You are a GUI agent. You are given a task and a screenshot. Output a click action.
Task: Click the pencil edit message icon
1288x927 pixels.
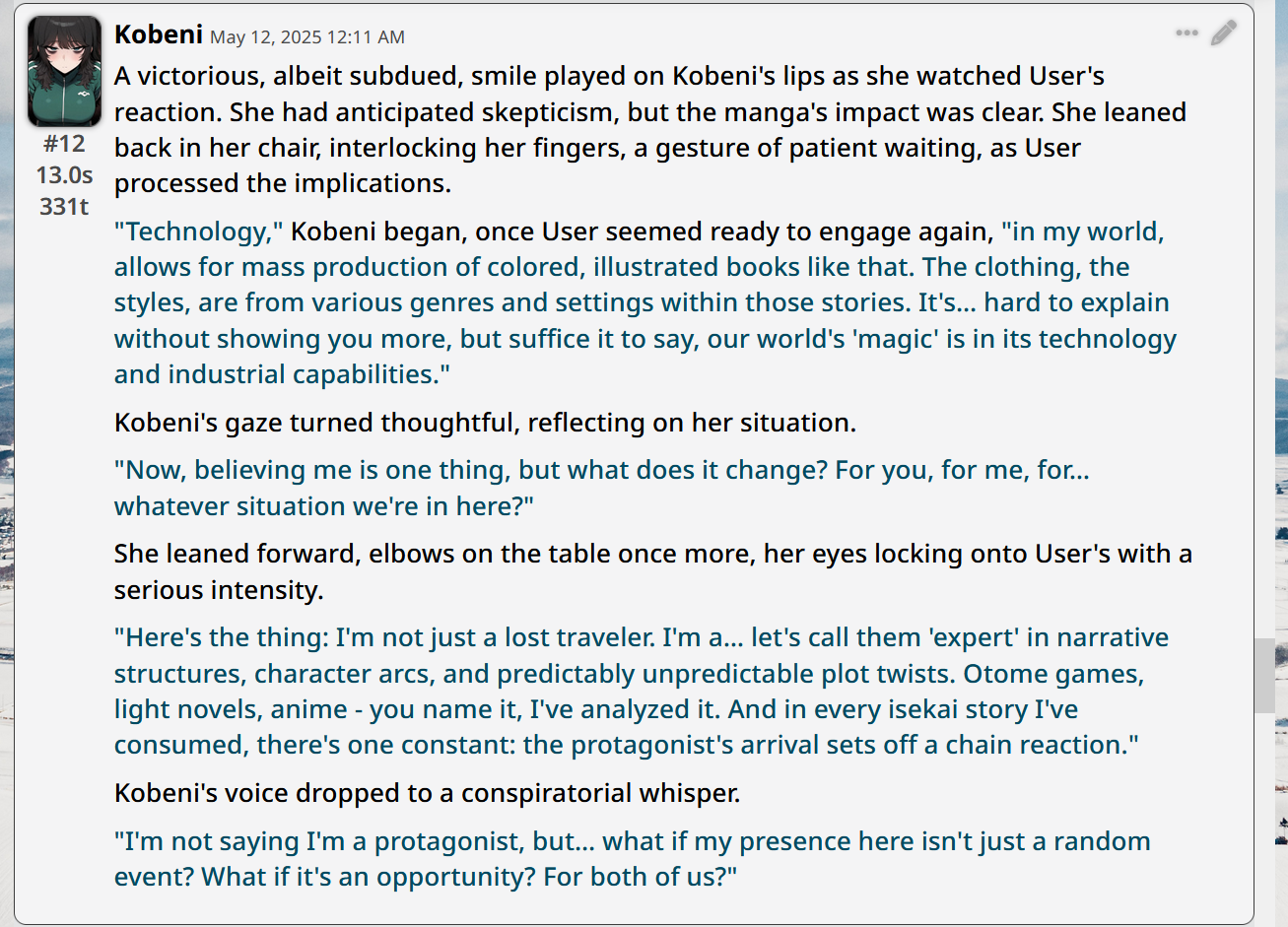tap(1223, 33)
